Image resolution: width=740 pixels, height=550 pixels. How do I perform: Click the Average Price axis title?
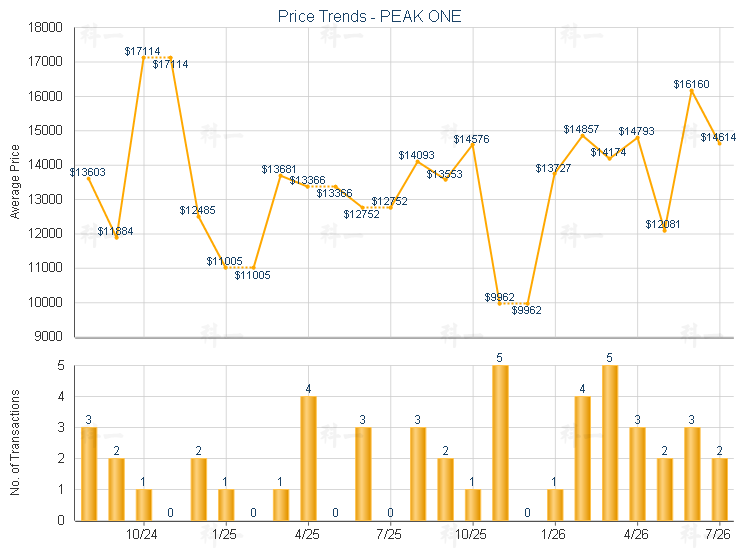point(15,182)
